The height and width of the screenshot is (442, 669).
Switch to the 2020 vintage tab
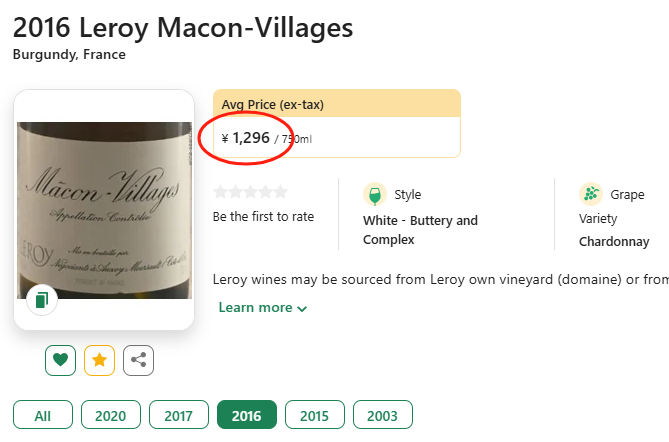coord(111,415)
